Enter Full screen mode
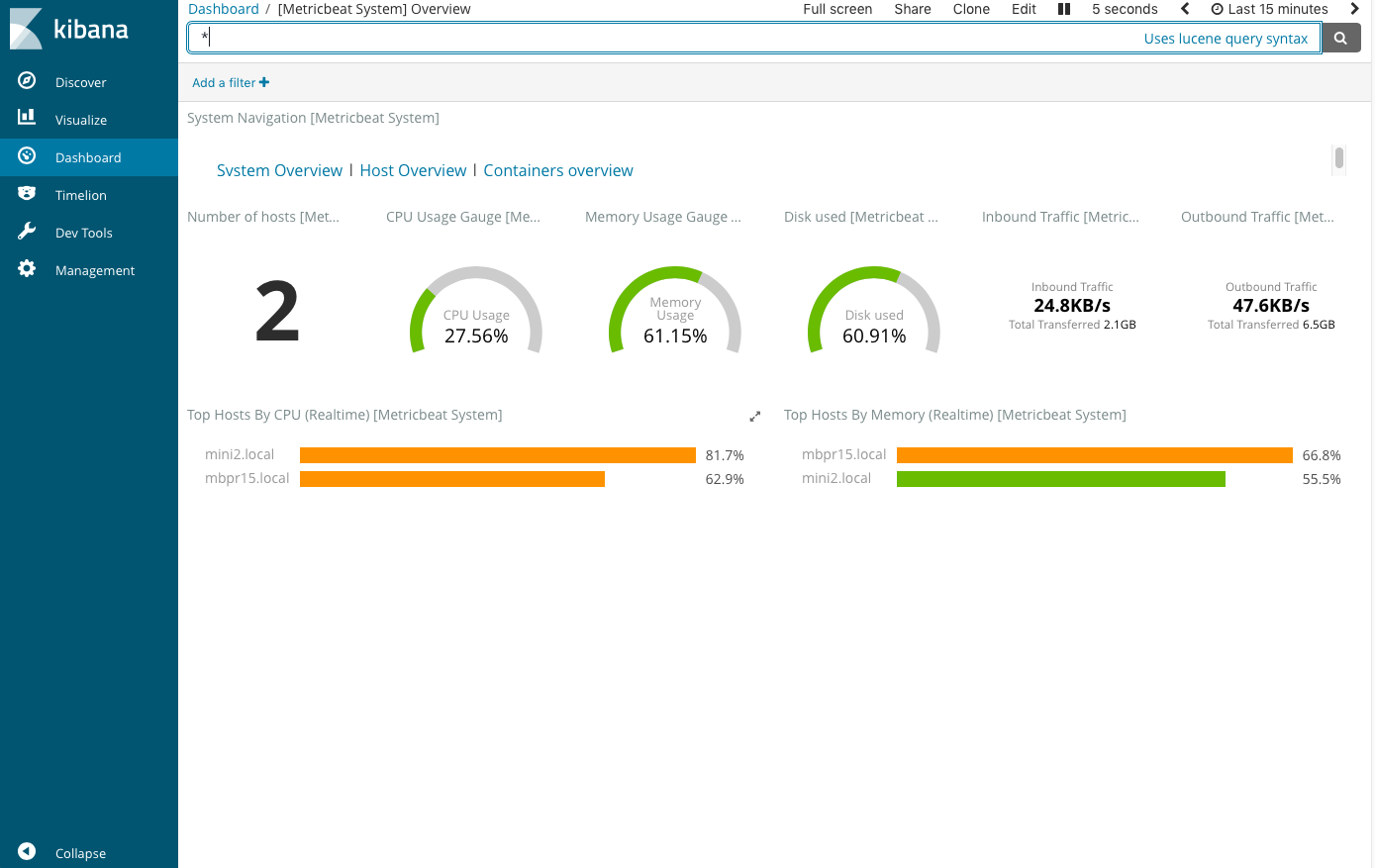Screen dimensions: 1375x868 pyautogui.click(x=837, y=9)
